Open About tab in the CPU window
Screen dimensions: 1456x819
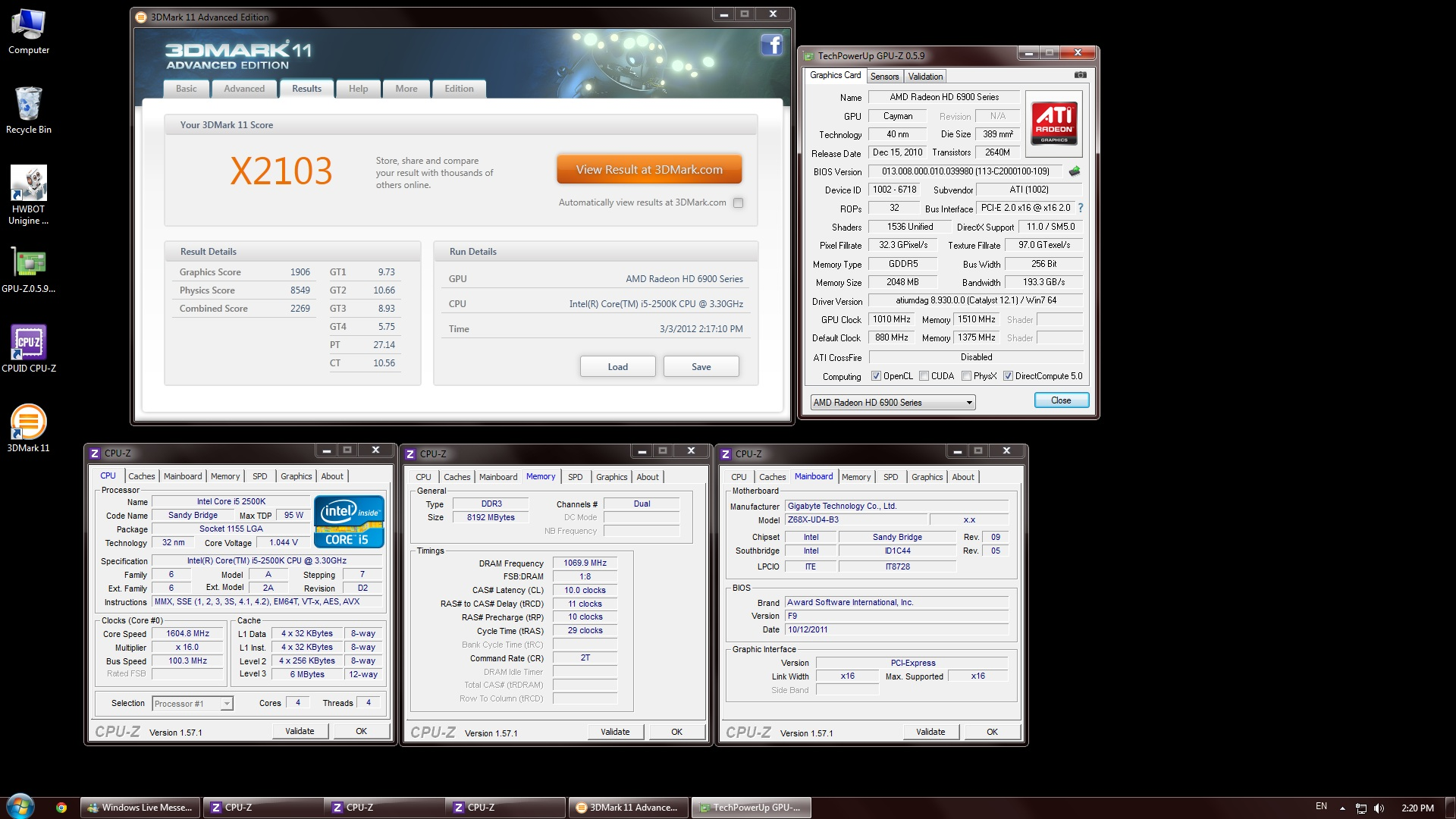tap(332, 476)
